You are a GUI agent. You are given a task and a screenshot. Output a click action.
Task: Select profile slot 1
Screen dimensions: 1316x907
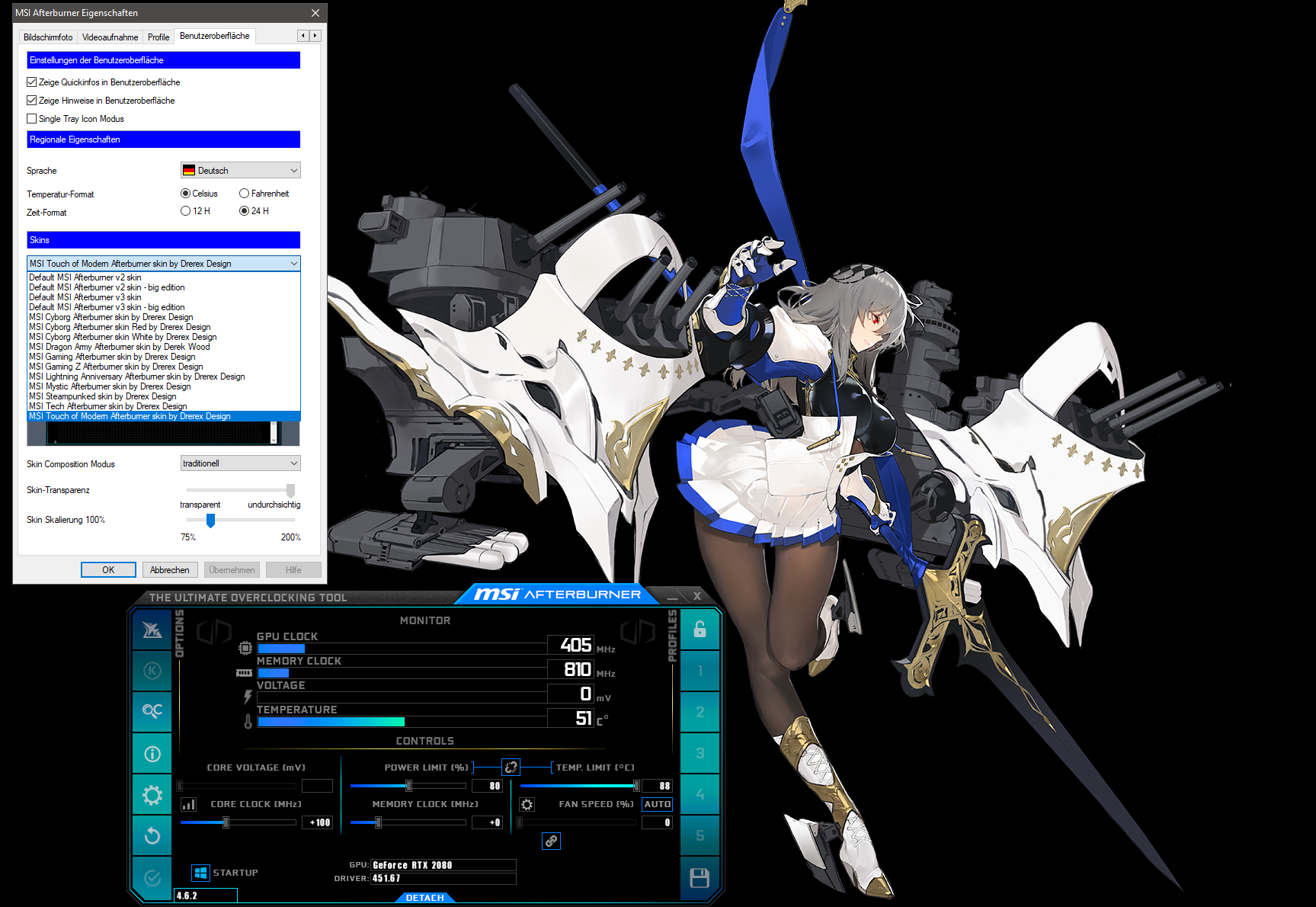tap(700, 671)
